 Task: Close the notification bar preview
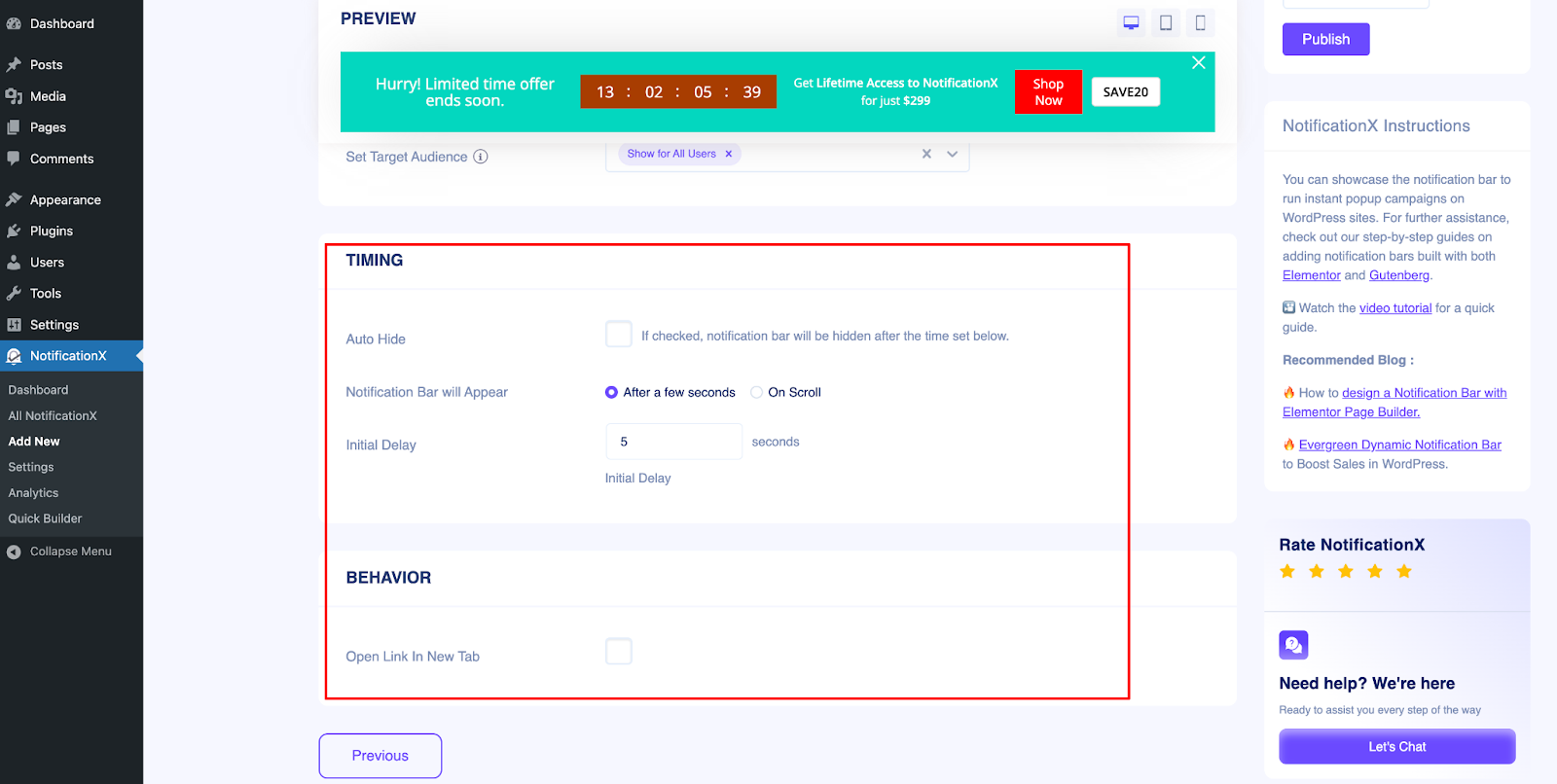click(x=1199, y=62)
